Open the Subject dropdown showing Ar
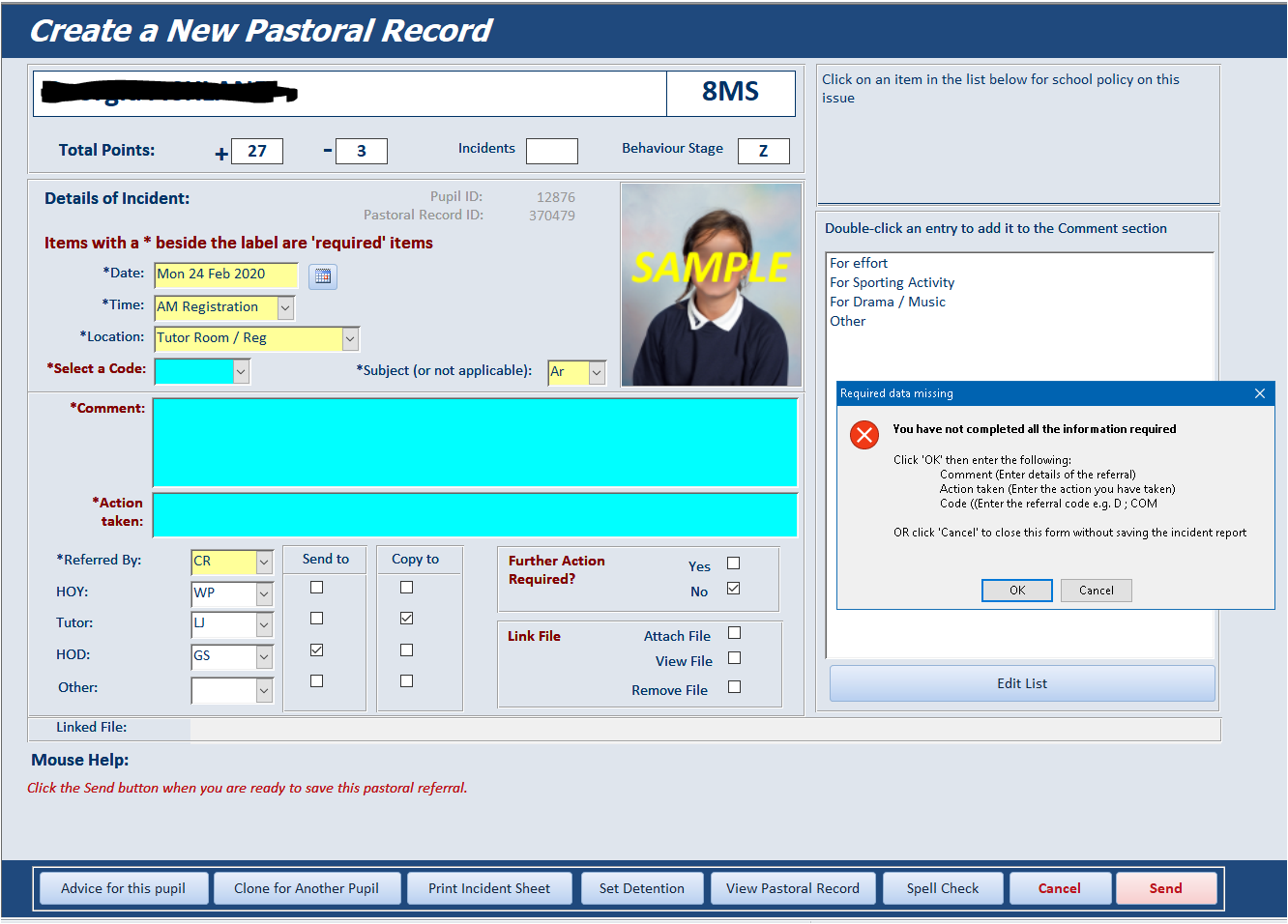Screen dimensions: 1288x924 597,372
